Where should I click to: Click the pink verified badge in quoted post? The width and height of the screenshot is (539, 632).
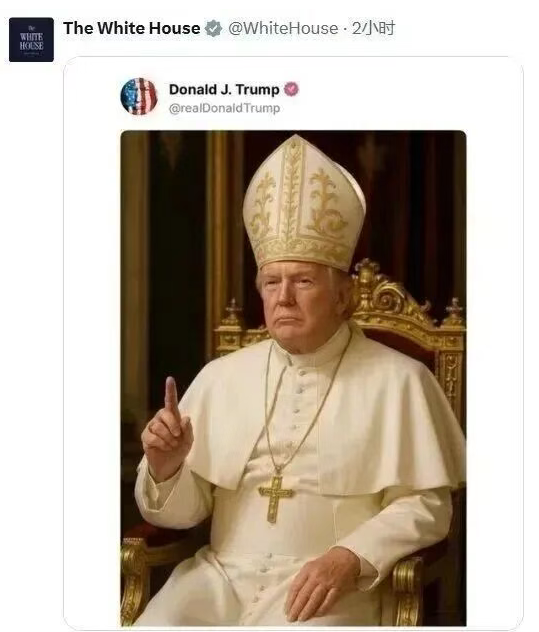(292, 89)
